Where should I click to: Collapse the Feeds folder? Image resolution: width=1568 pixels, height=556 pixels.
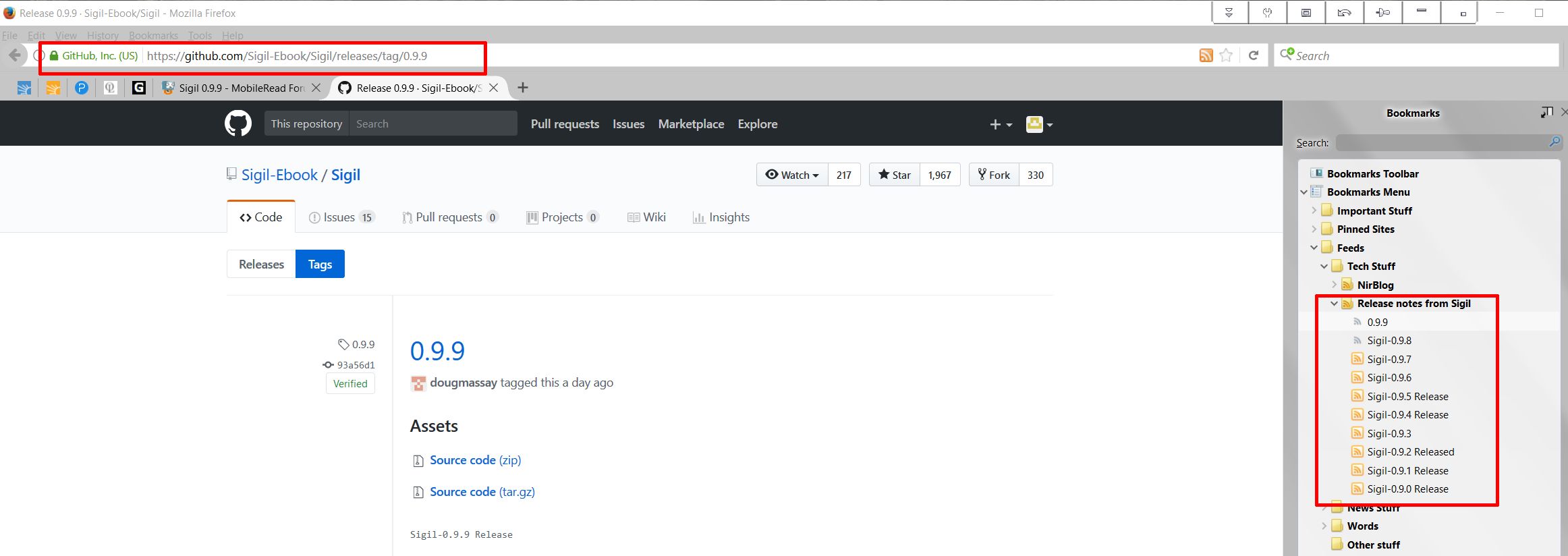pos(1314,248)
